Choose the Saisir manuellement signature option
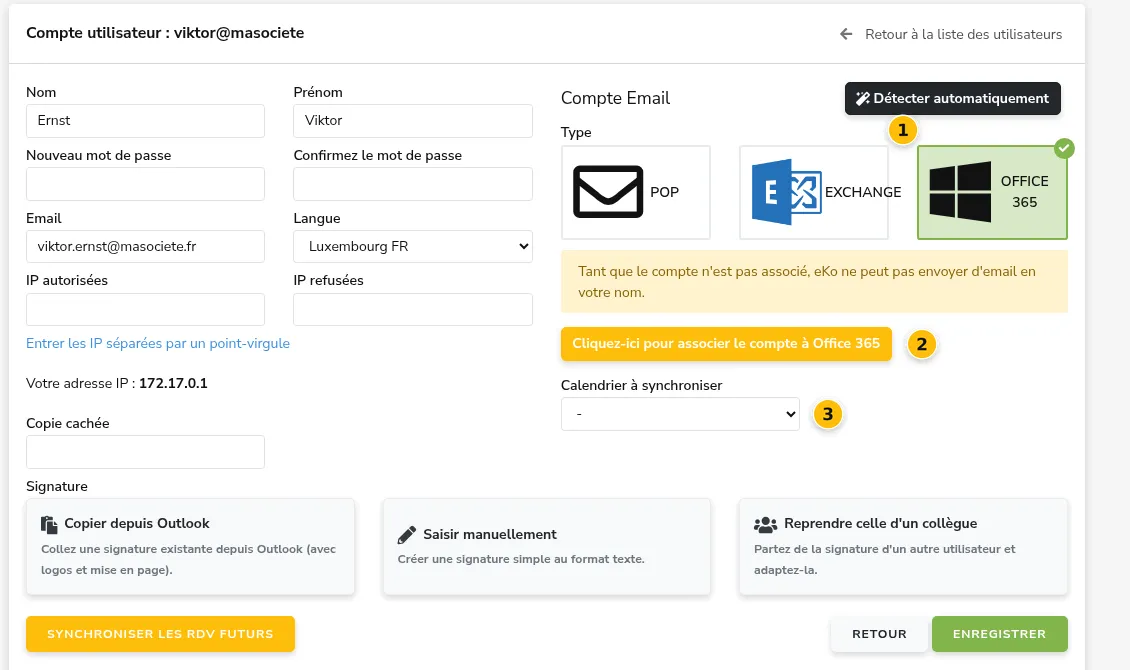 pos(547,547)
